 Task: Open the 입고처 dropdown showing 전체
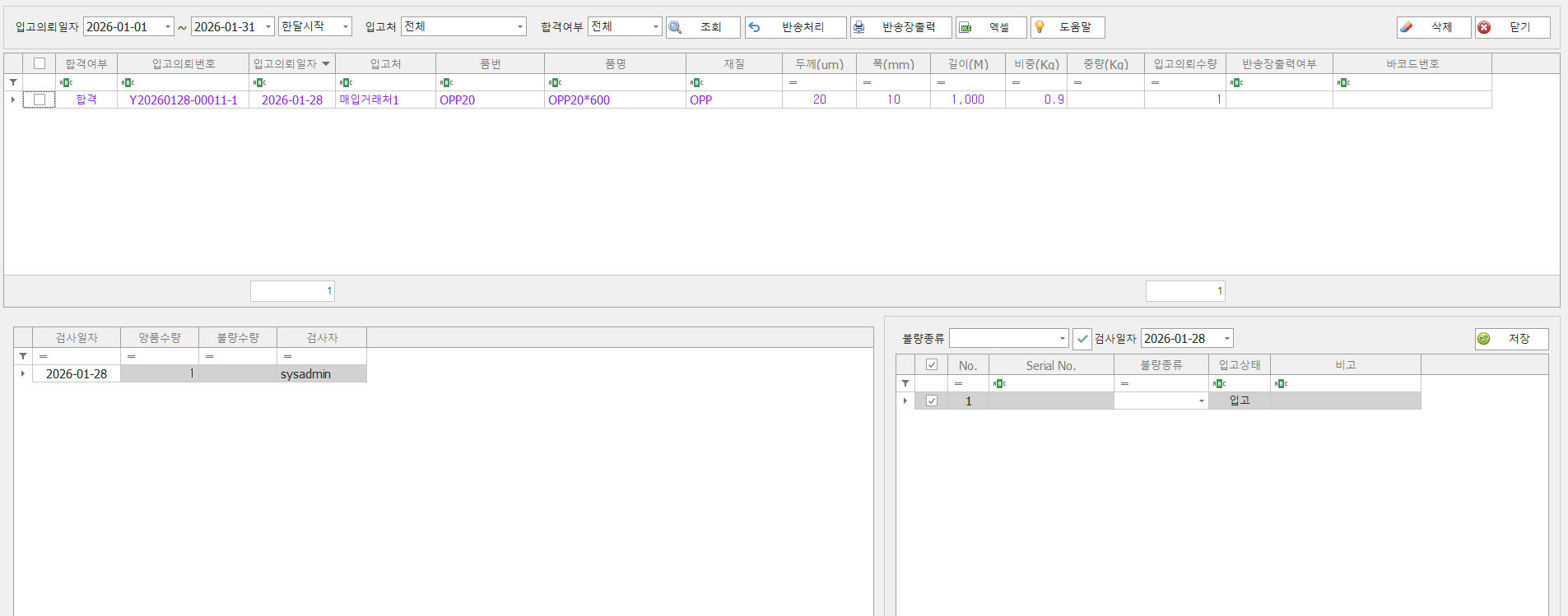pyautogui.click(x=519, y=27)
